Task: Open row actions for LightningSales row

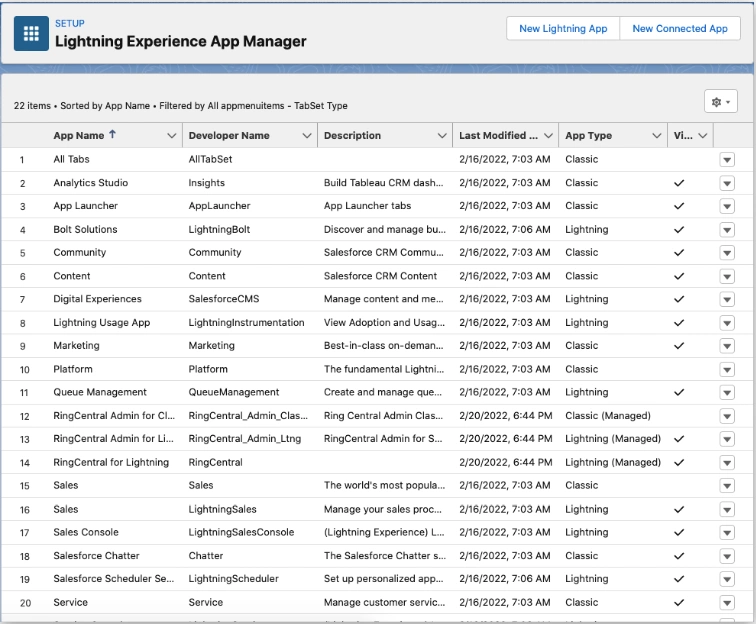Action: [727, 509]
